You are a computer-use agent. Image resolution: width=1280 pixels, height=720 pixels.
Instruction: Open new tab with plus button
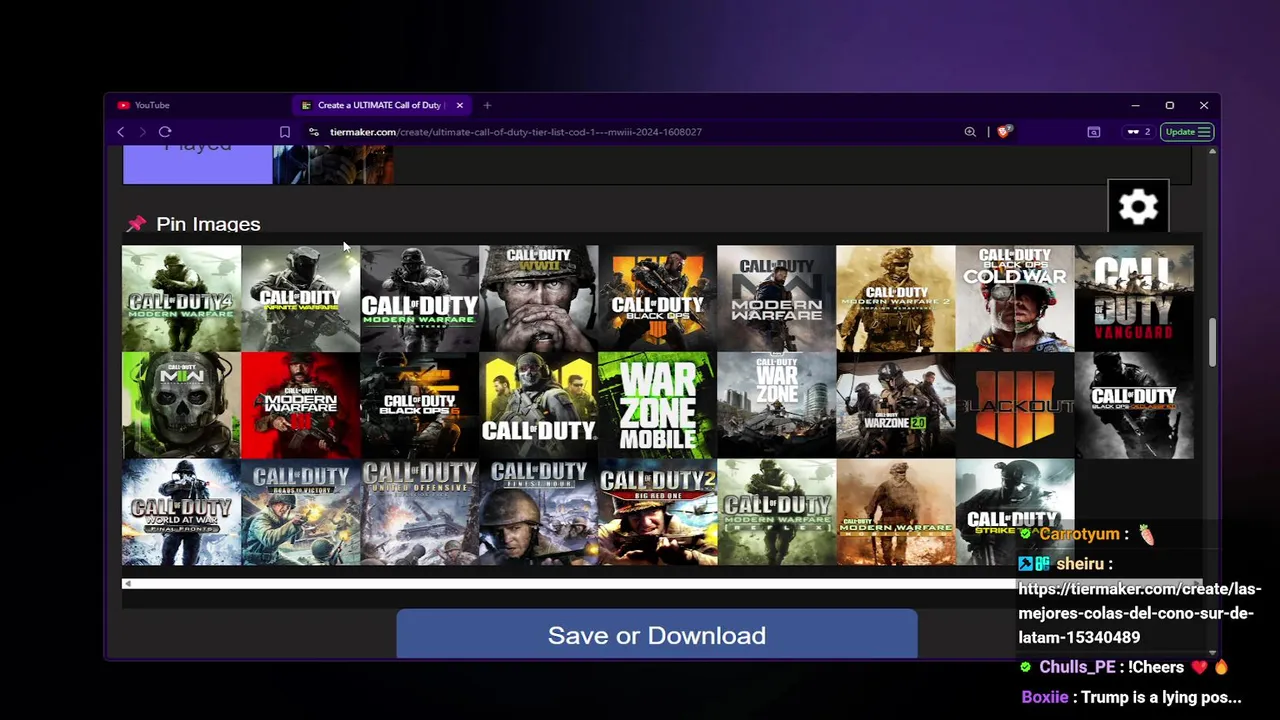click(x=487, y=105)
